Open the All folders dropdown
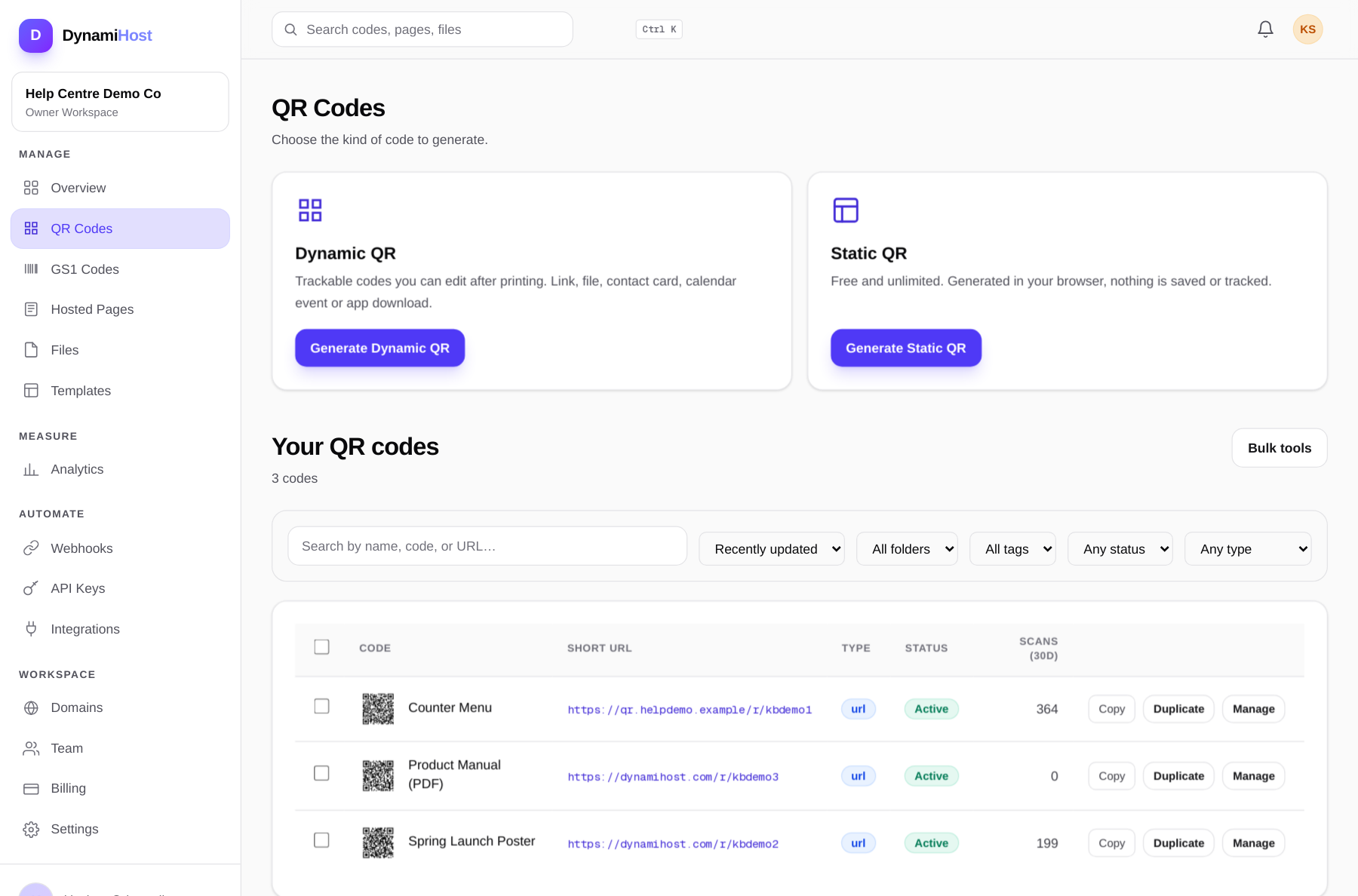 tap(907, 549)
